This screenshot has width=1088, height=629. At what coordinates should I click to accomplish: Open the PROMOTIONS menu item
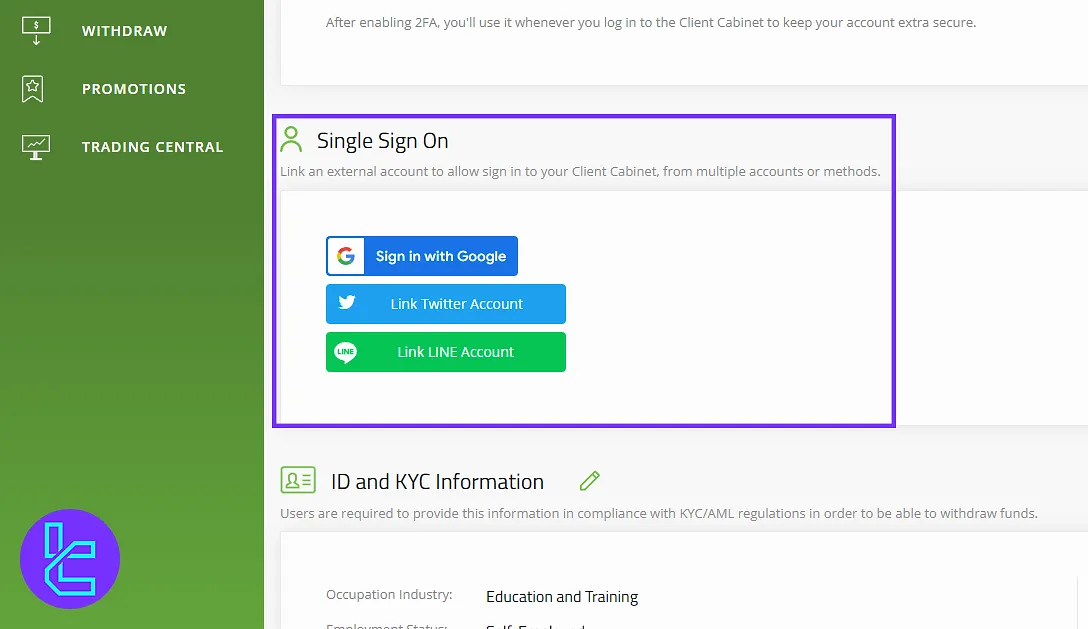(x=134, y=89)
